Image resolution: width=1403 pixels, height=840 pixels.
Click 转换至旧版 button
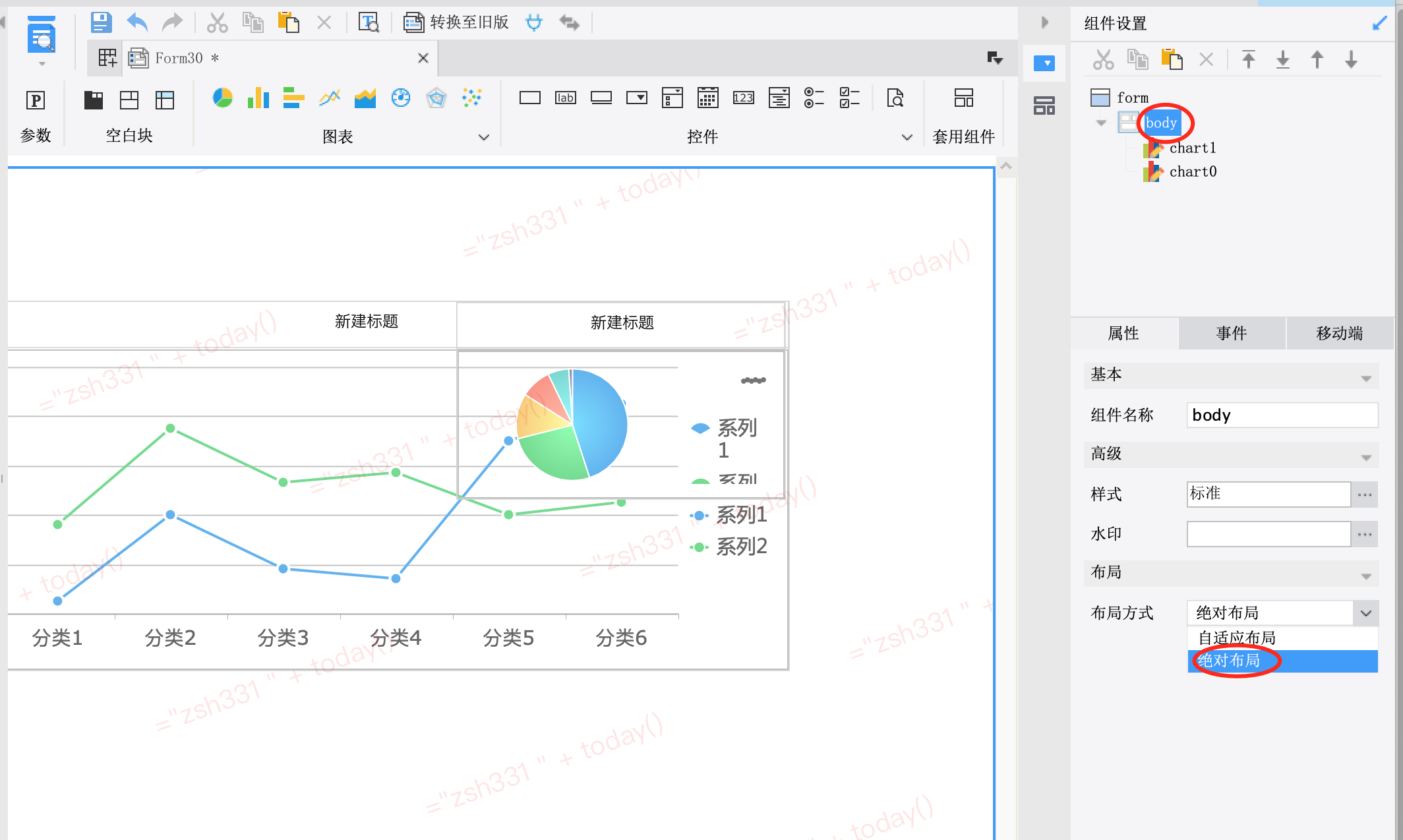456,22
